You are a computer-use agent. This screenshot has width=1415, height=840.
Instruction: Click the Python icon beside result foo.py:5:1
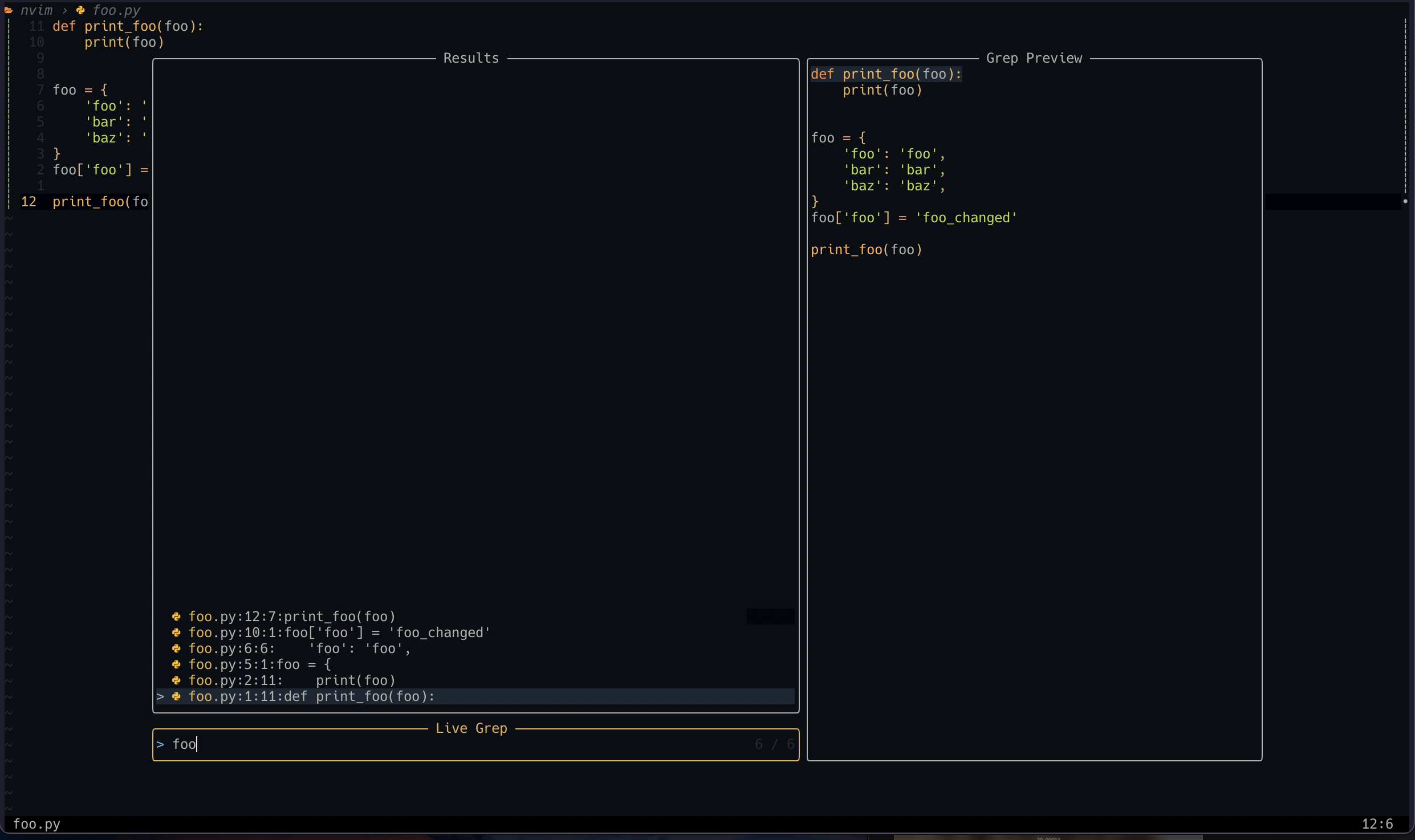177,664
